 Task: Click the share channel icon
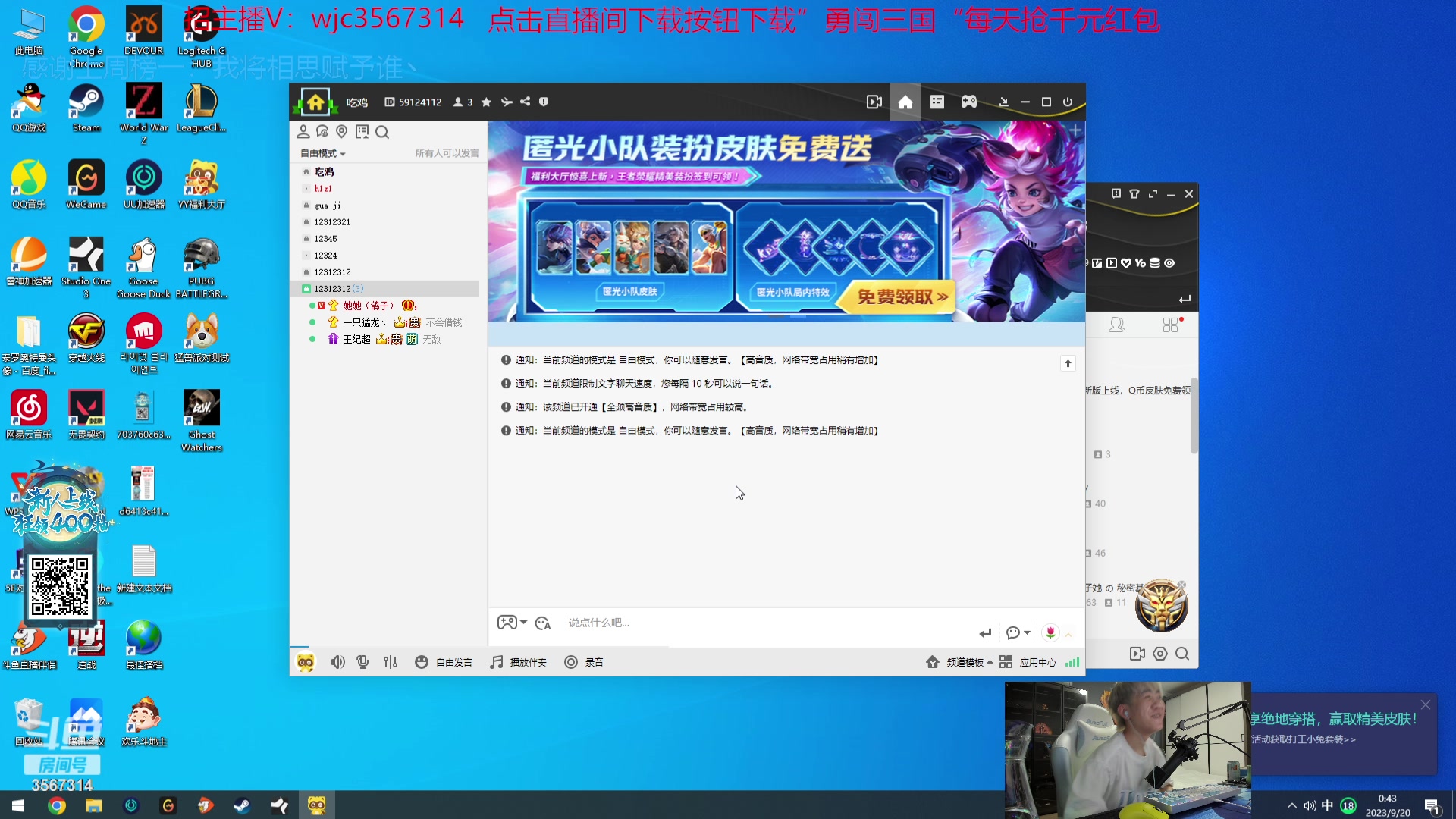[x=525, y=102]
